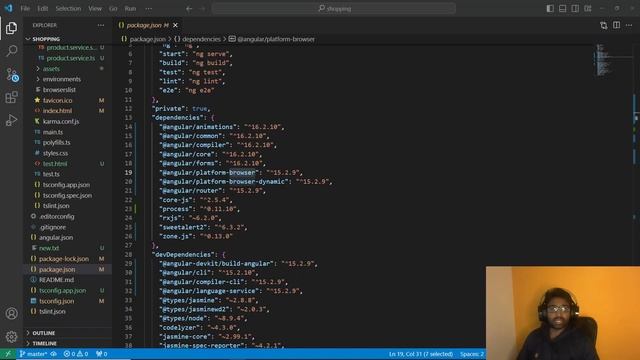The image size is (640, 360).
Task: Open .gitignore file
Action: coord(67,227)
